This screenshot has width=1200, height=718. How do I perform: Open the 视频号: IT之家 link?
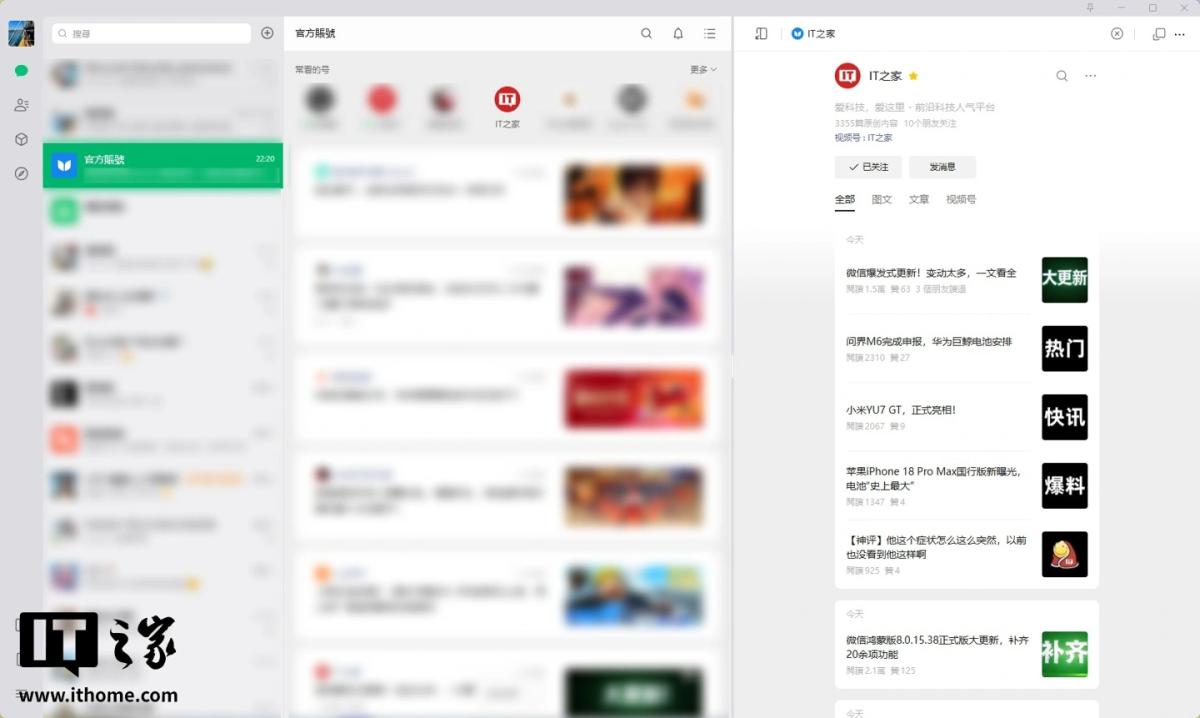863,138
